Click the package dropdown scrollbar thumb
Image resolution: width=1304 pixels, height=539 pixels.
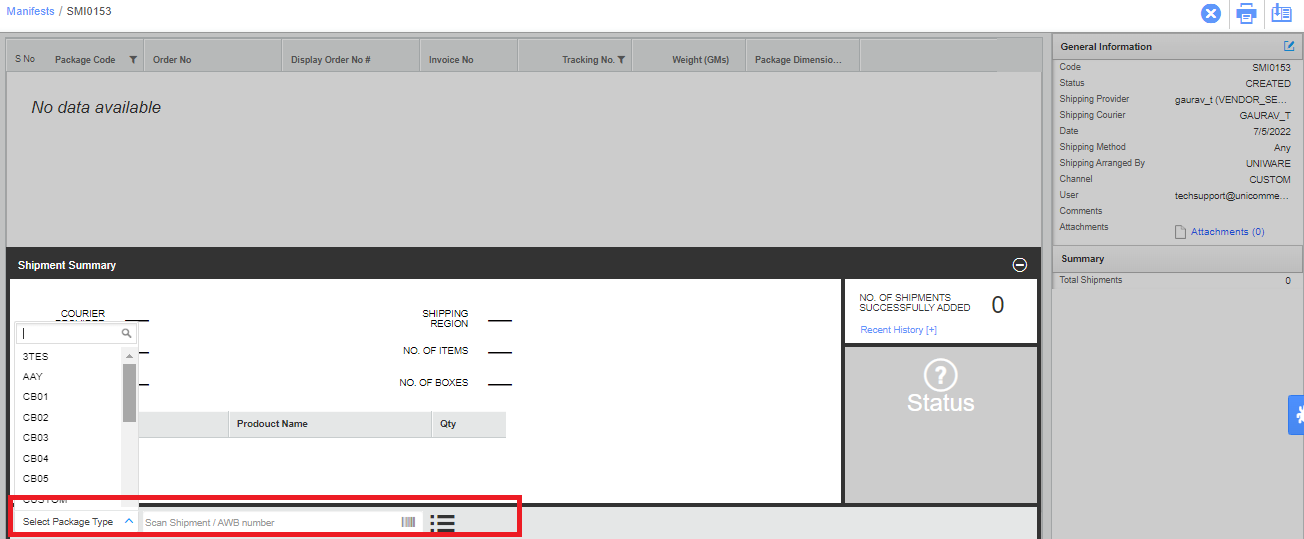tap(129, 393)
